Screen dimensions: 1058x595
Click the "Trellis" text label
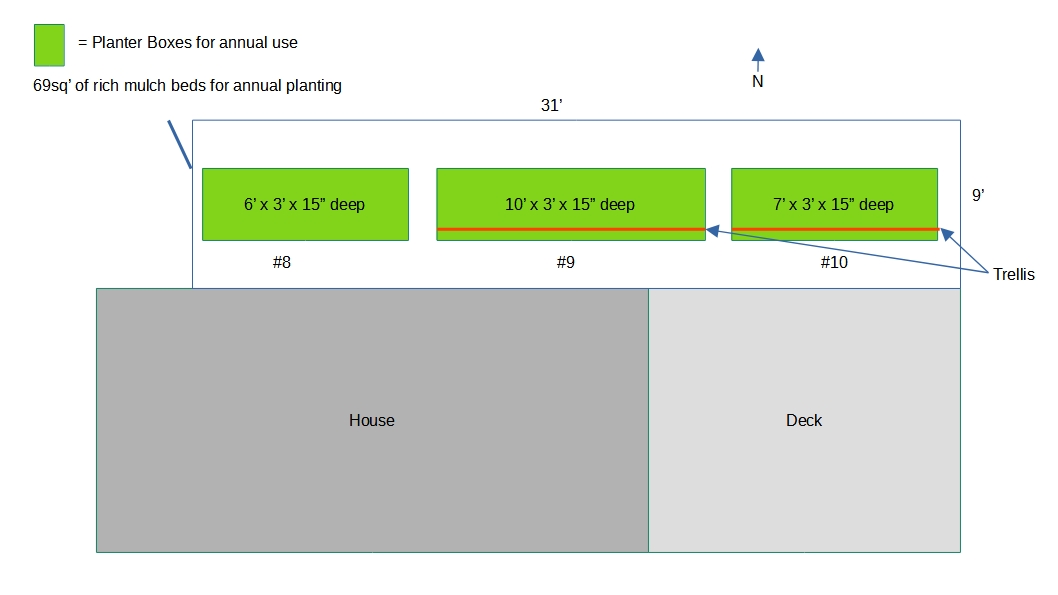(1014, 274)
